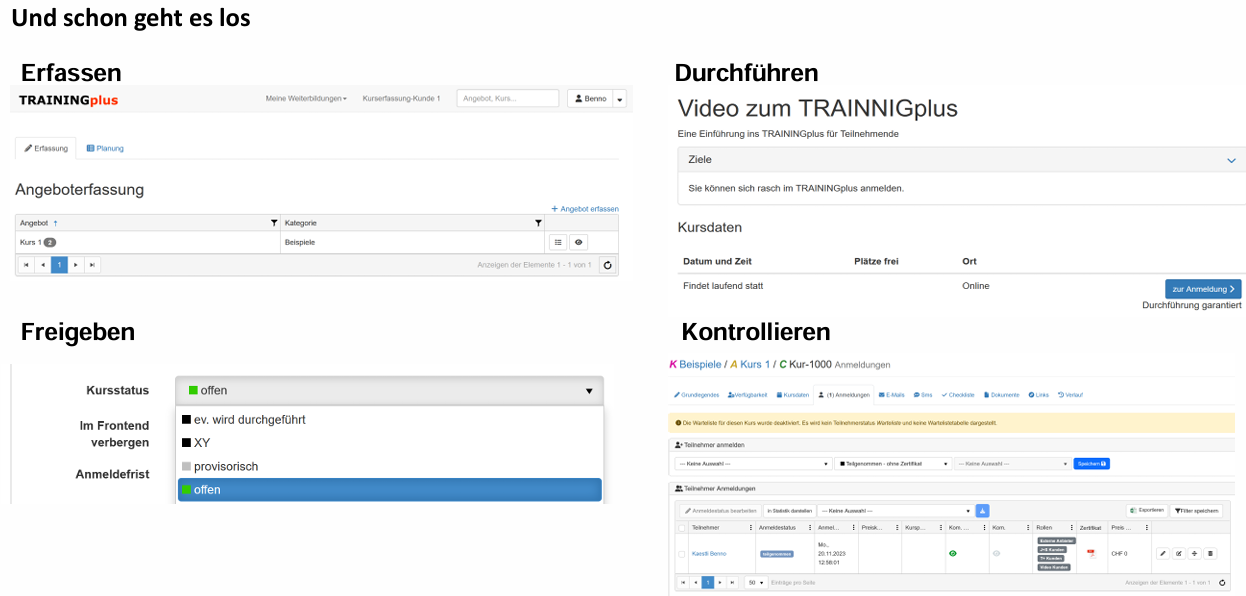This screenshot has height=596, width=1246.
Task: Open the E-Mails tab
Action: [x=892, y=395]
